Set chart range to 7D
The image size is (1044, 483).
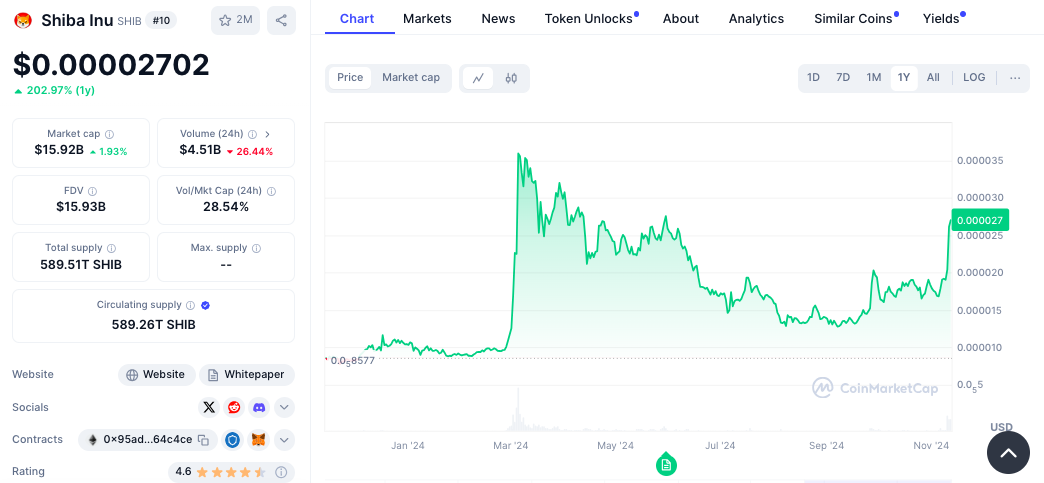click(843, 77)
